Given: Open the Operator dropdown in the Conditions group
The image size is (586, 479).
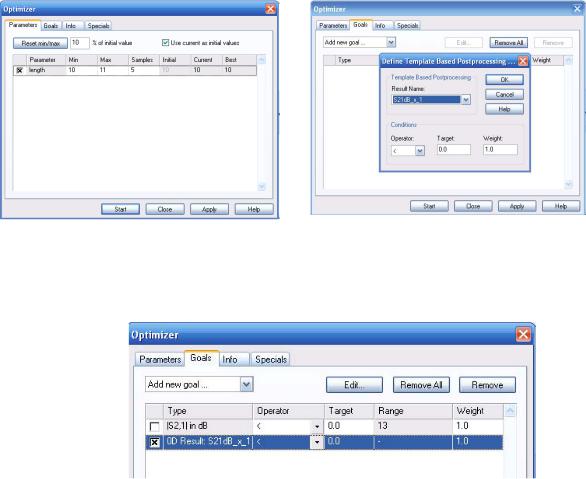Looking at the screenshot, I should pos(420,151).
